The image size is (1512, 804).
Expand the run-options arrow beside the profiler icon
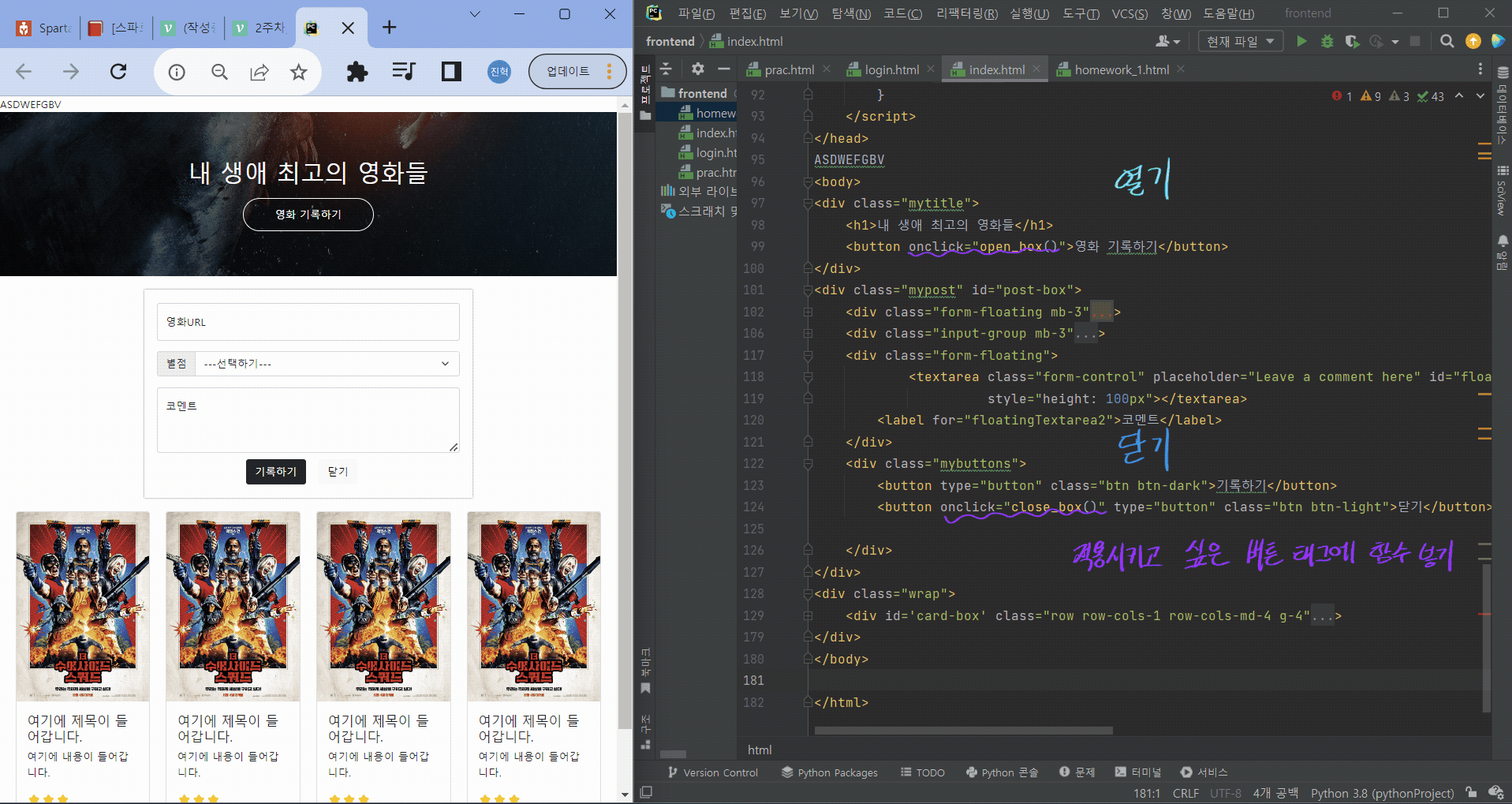(1394, 41)
